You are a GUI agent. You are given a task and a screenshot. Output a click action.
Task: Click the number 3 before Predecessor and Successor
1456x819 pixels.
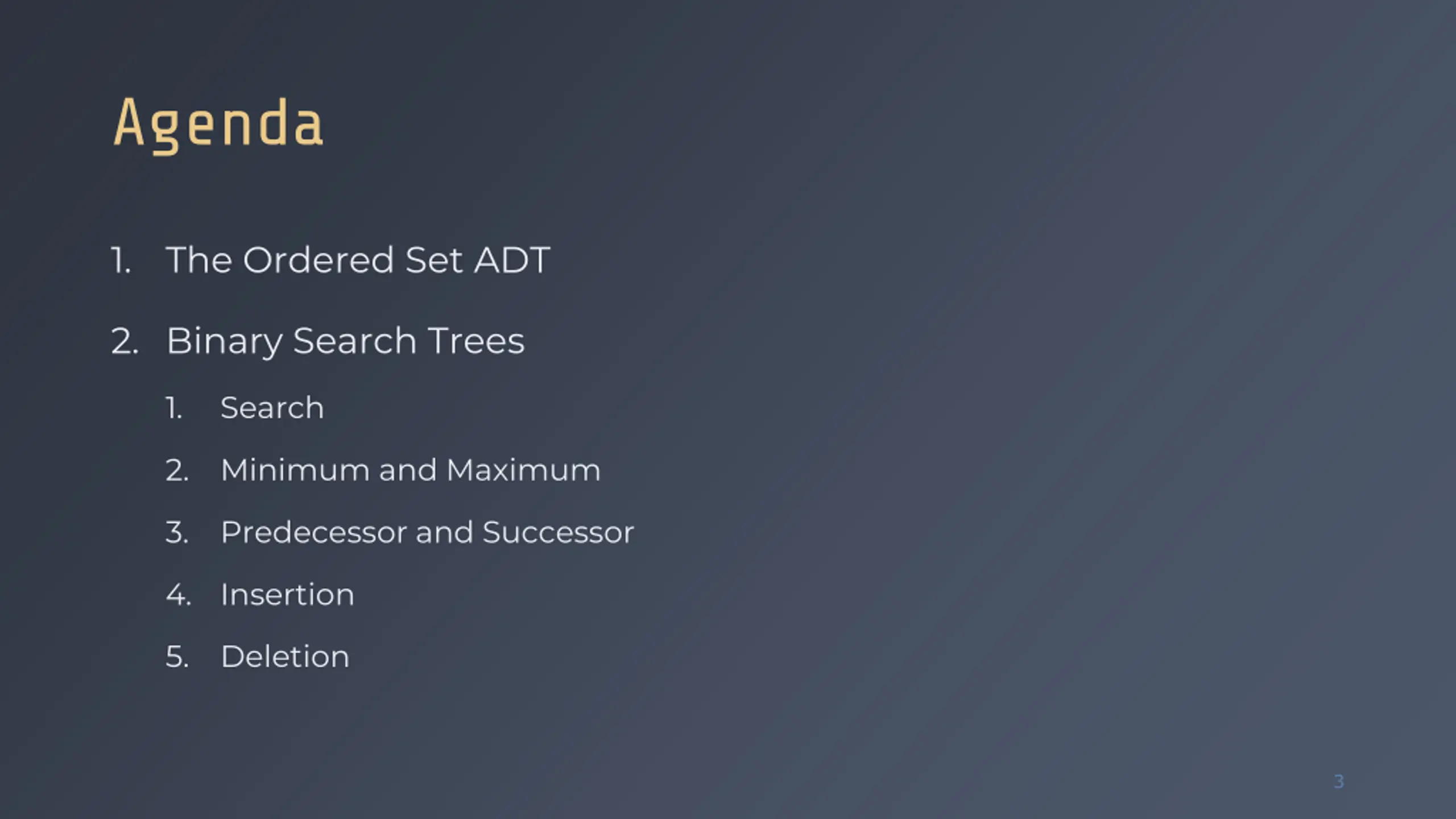click(x=177, y=533)
